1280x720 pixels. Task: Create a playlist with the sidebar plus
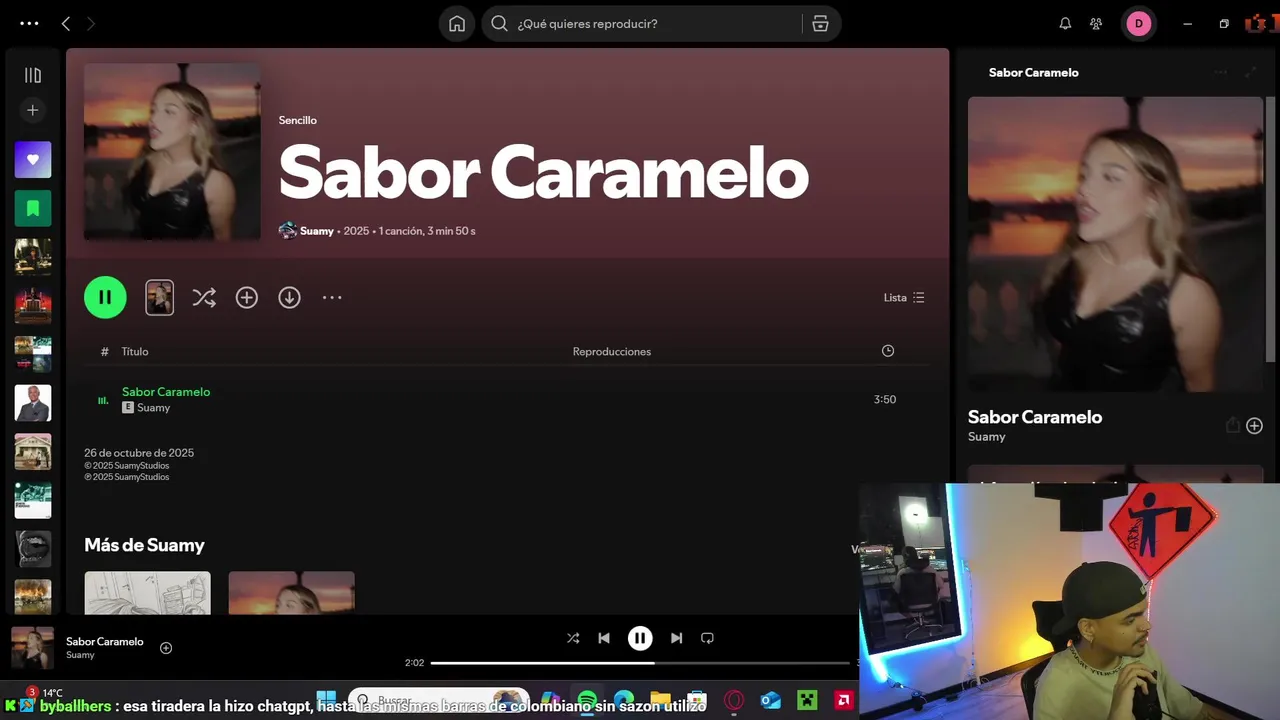pyautogui.click(x=33, y=110)
